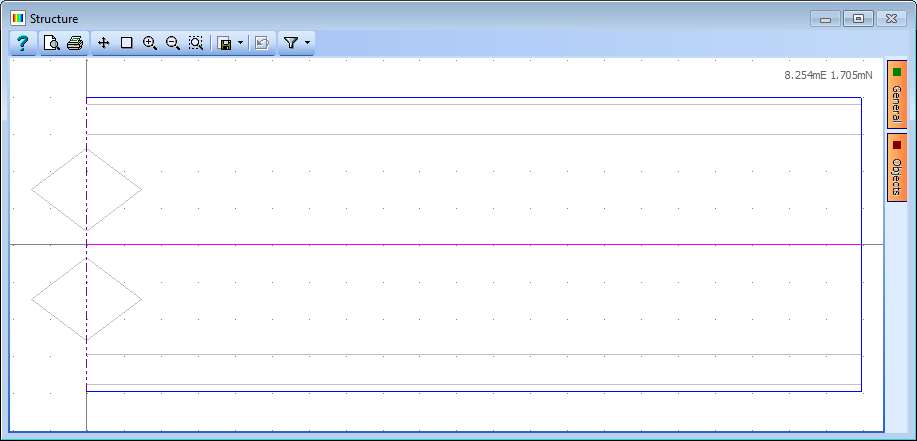Viewport: 917px width, 441px height.
Task: Click the save view floppy icon
Action: (224, 44)
